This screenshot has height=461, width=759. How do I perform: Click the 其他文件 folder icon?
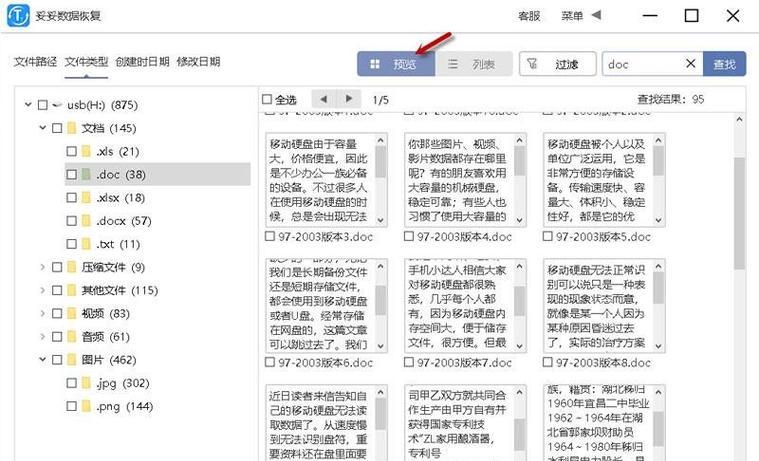[x=72, y=291]
